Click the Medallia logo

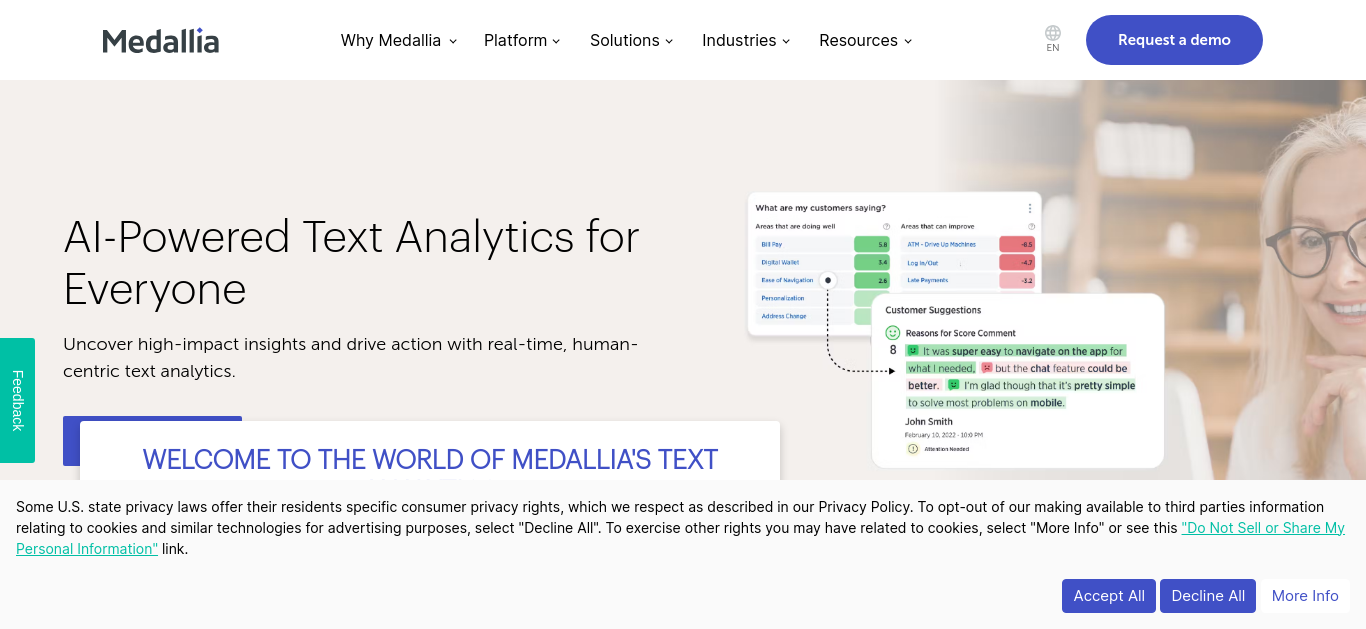click(161, 41)
